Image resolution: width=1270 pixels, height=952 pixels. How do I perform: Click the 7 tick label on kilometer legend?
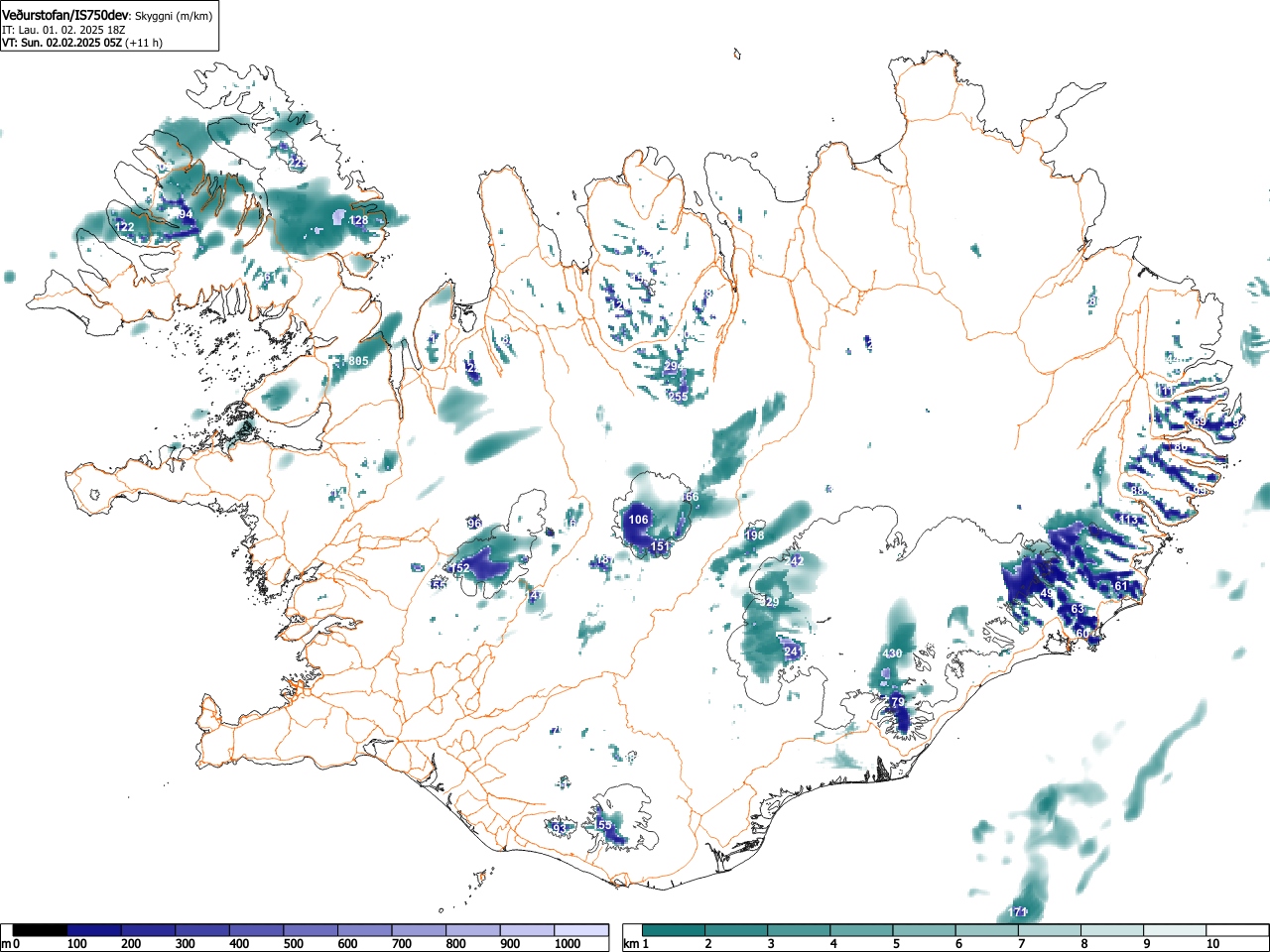(x=1021, y=944)
